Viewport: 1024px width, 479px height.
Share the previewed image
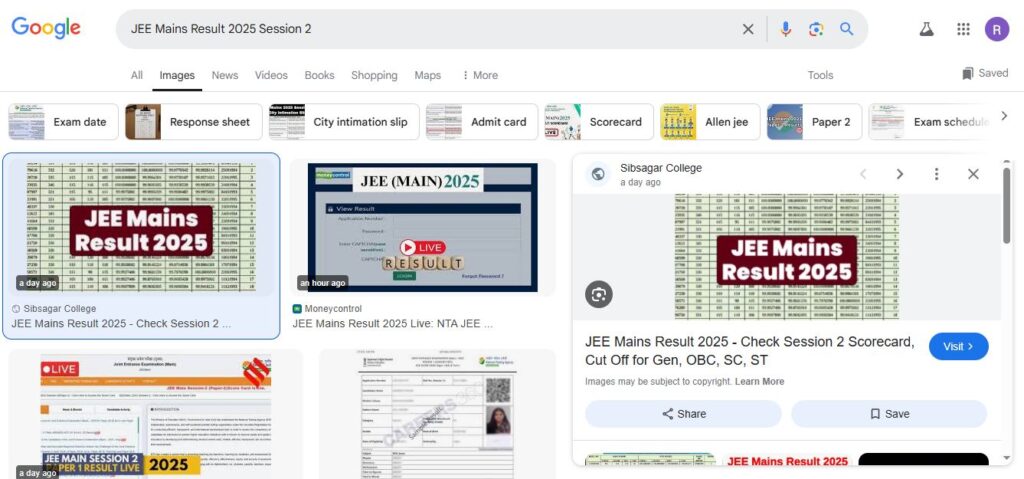(x=683, y=414)
